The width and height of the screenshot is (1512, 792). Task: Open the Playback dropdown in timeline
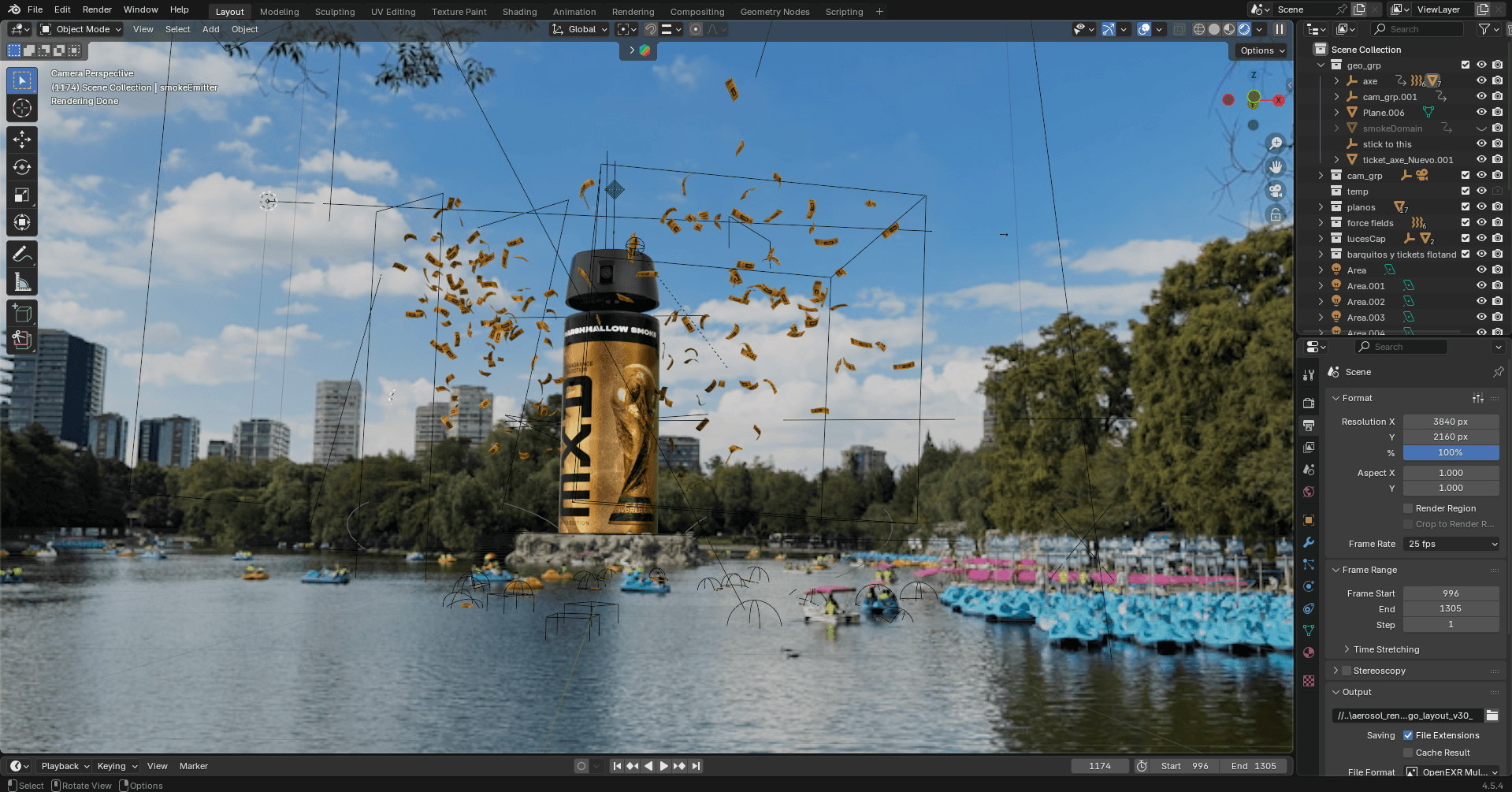[x=65, y=766]
